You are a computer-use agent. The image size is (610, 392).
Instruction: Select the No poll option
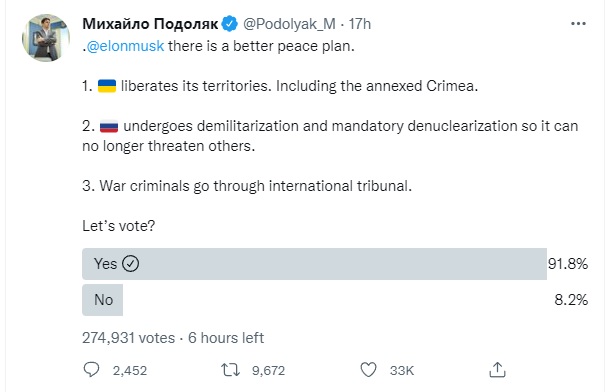102,300
